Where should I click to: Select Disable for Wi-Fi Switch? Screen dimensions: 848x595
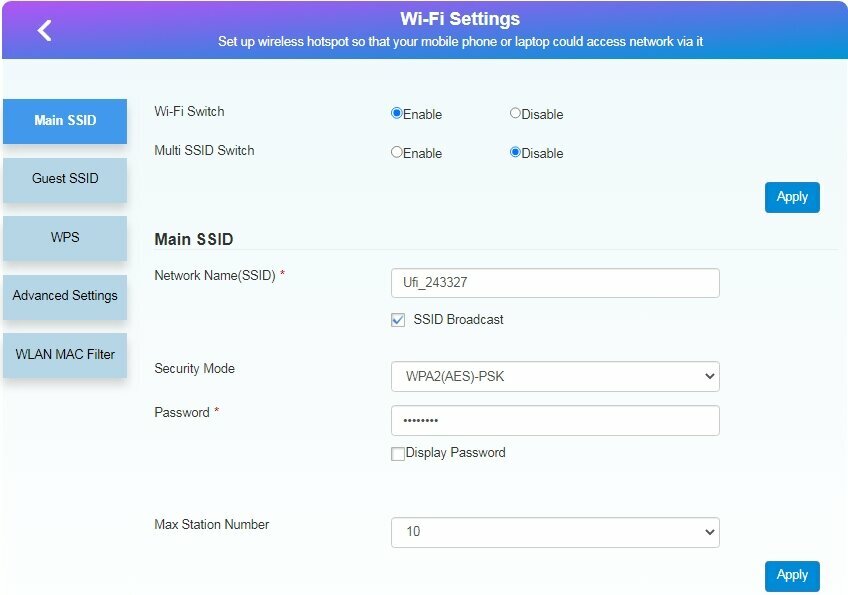click(x=516, y=113)
